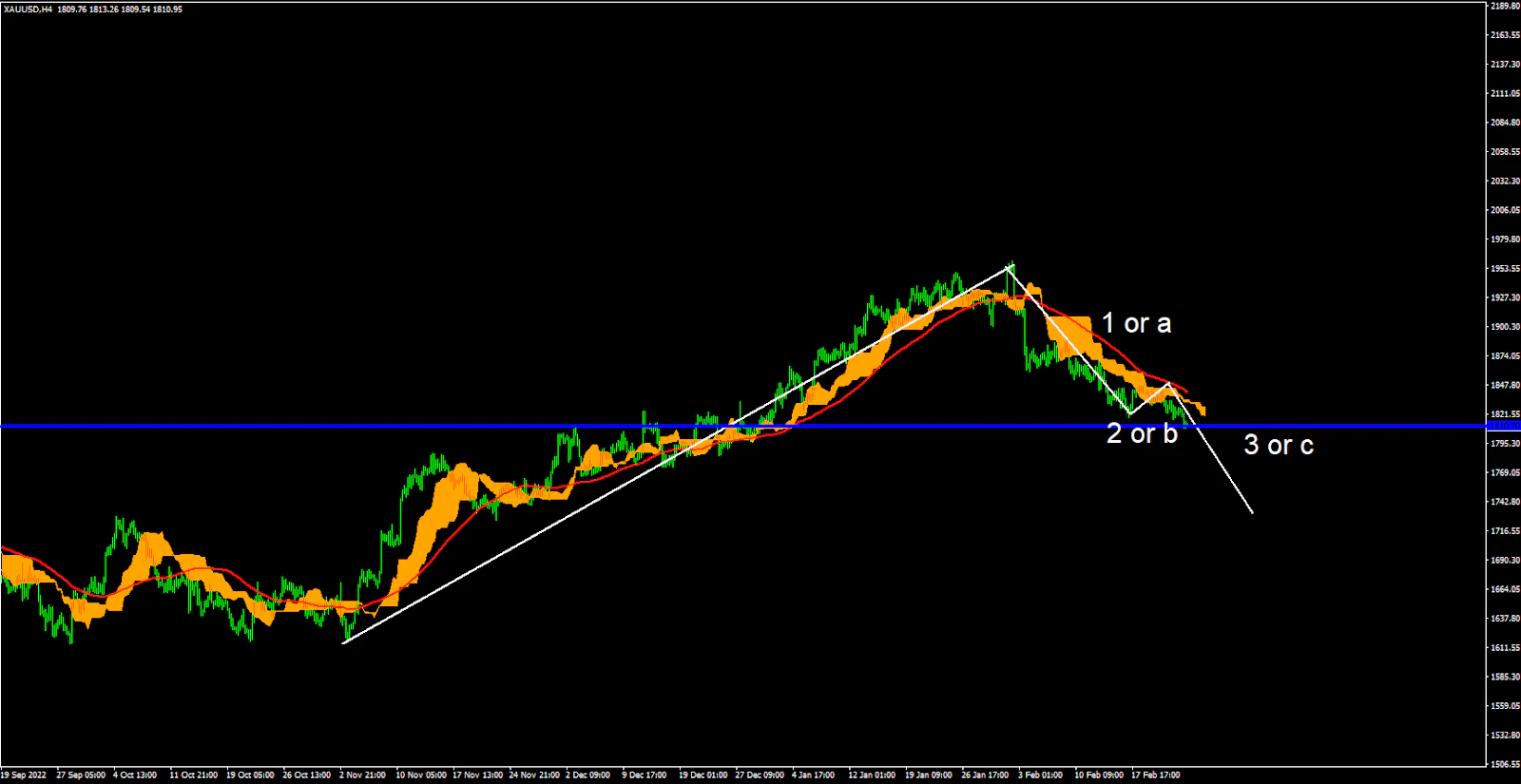The height and width of the screenshot is (784, 1521).
Task: Click the 1742.80 price level on axis
Action: pos(1504,502)
